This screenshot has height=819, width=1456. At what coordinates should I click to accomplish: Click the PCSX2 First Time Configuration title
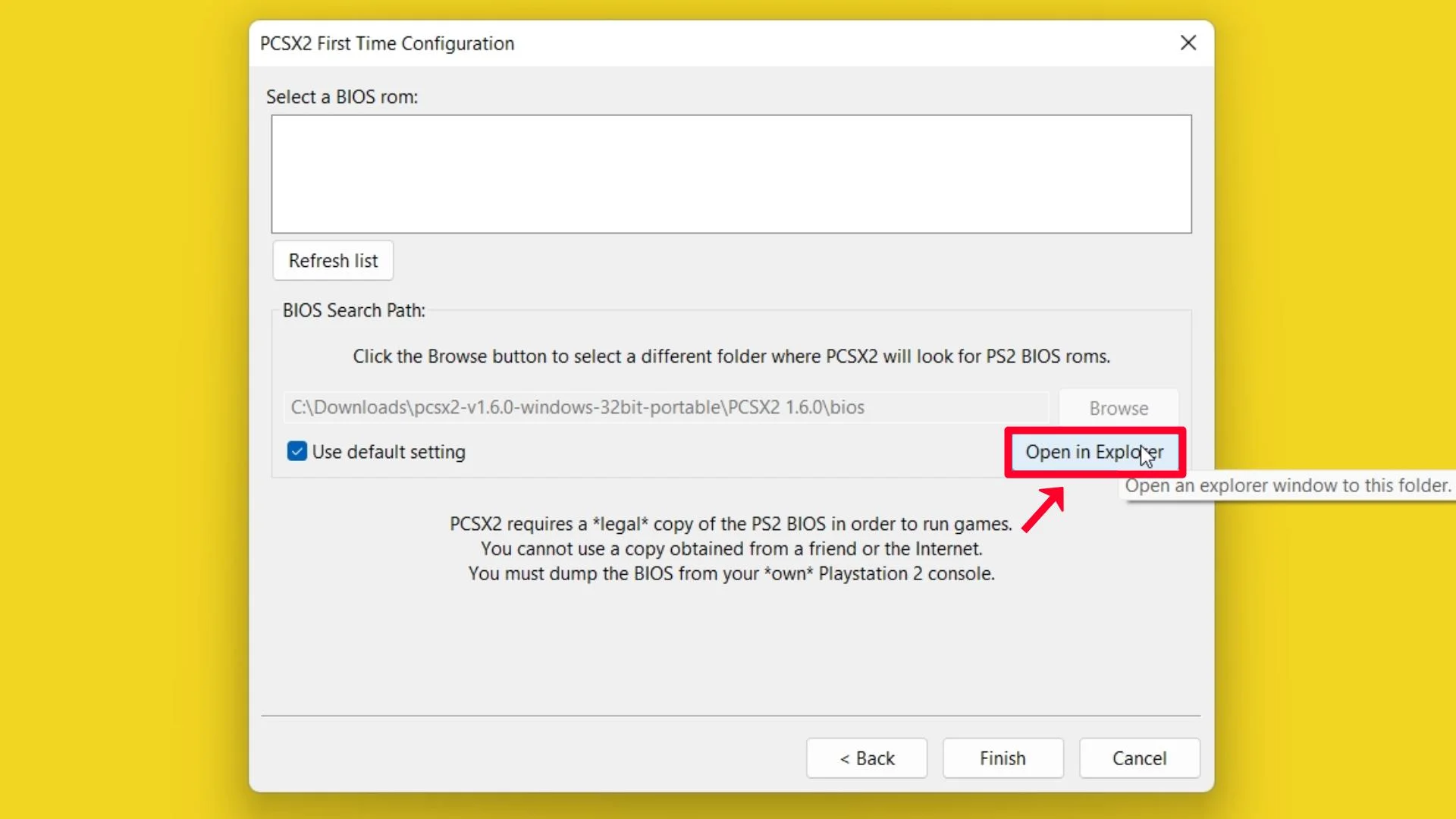pos(387,43)
